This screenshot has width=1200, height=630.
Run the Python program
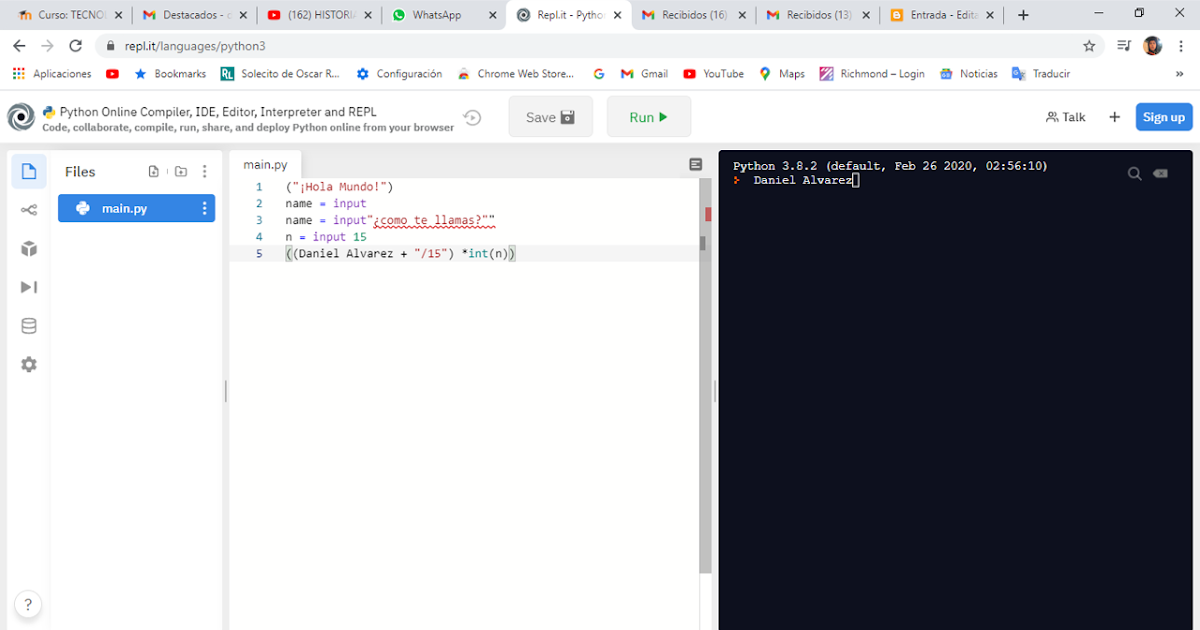coord(648,116)
